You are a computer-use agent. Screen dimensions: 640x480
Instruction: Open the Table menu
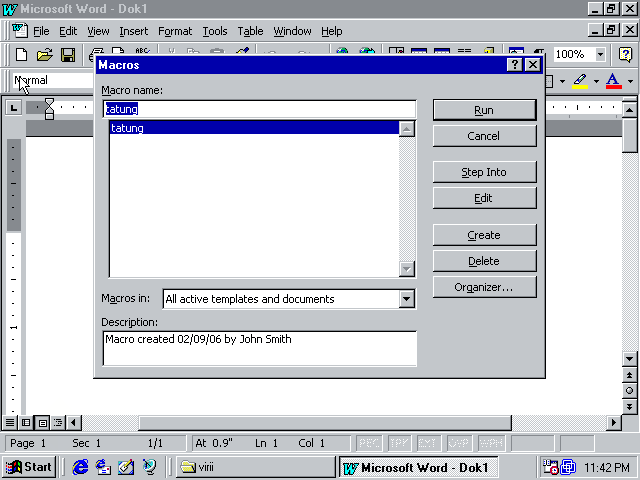[x=250, y=31]
